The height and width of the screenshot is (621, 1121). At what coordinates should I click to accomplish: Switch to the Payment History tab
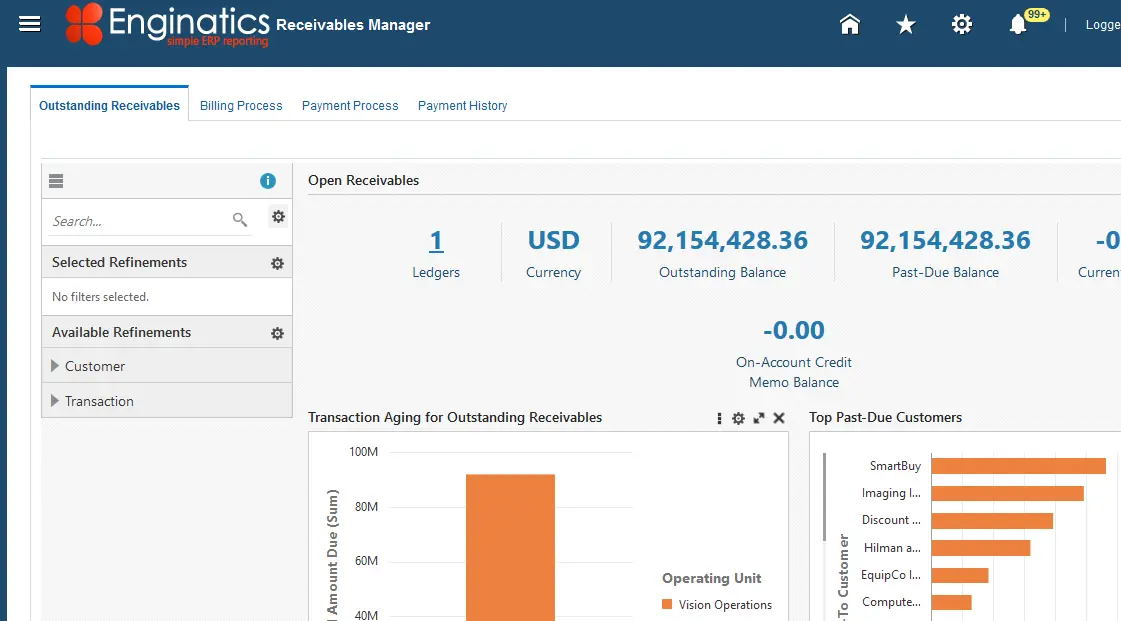[462, 105]
